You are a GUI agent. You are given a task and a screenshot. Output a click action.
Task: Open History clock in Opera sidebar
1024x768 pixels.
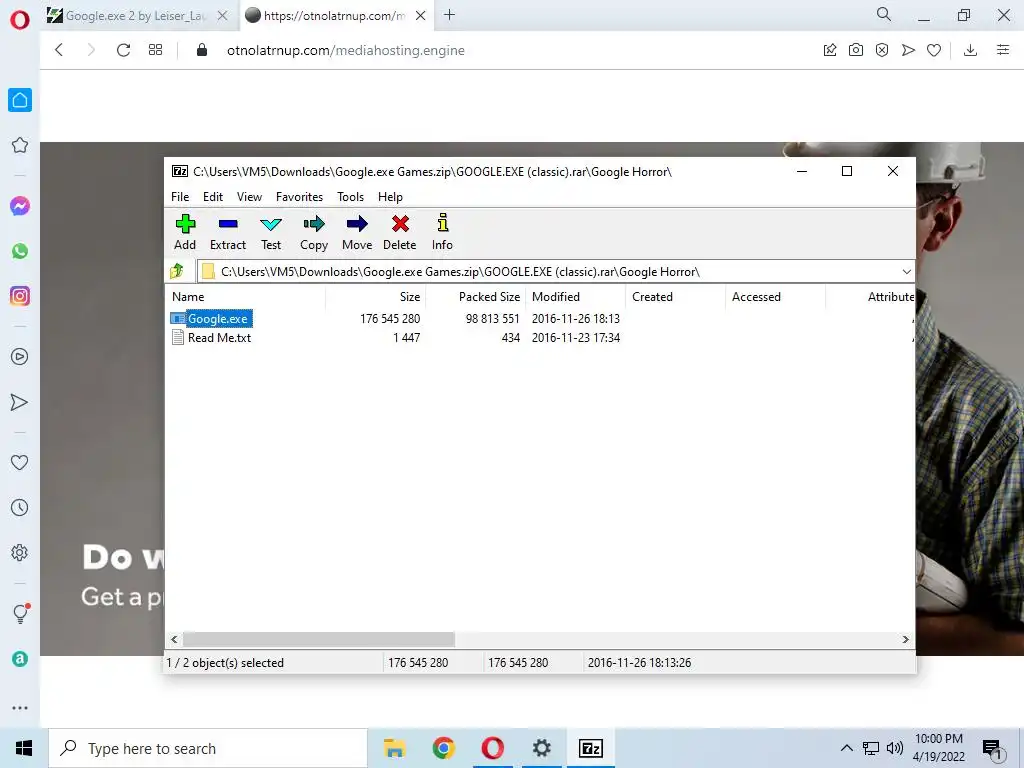pos(20,507)
